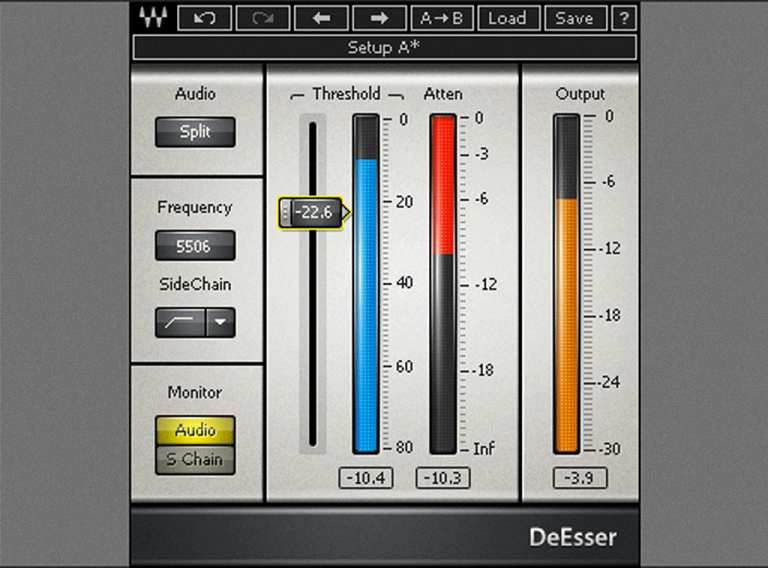The height and width of the screenshot is (568, 768).
Task: Open the Save preset menu
Action: coord(574,18)
